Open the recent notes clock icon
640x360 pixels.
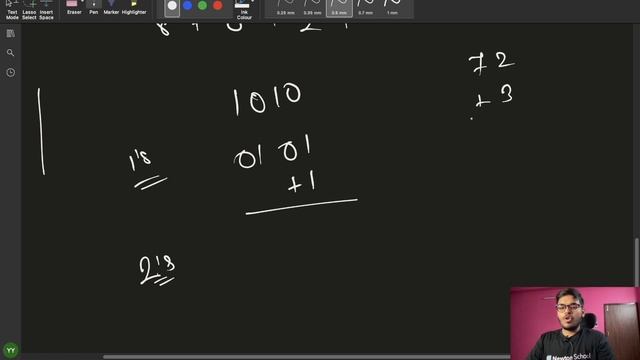[x=11, y=73]
